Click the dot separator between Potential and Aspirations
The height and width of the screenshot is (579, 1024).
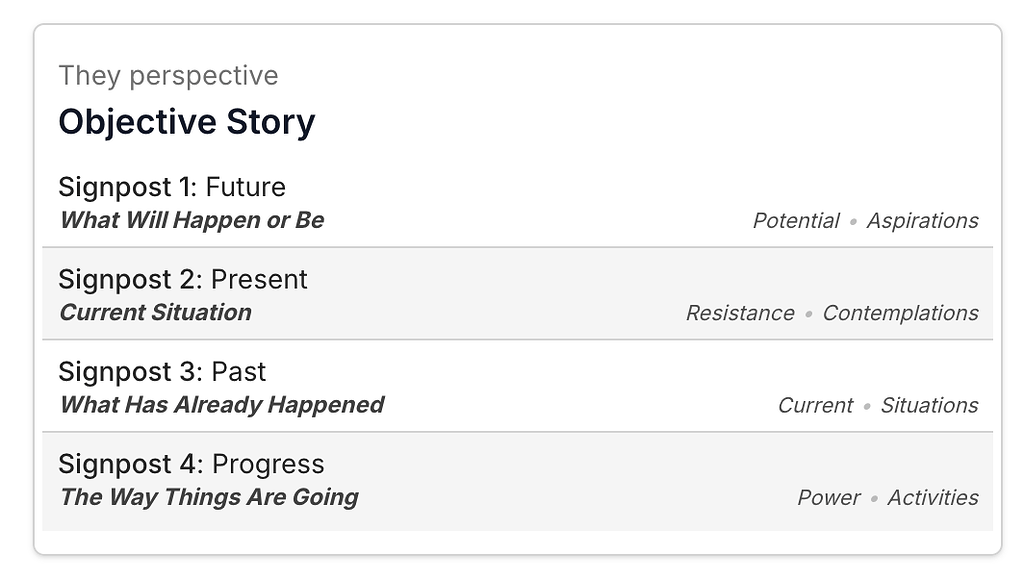point(853,221)
